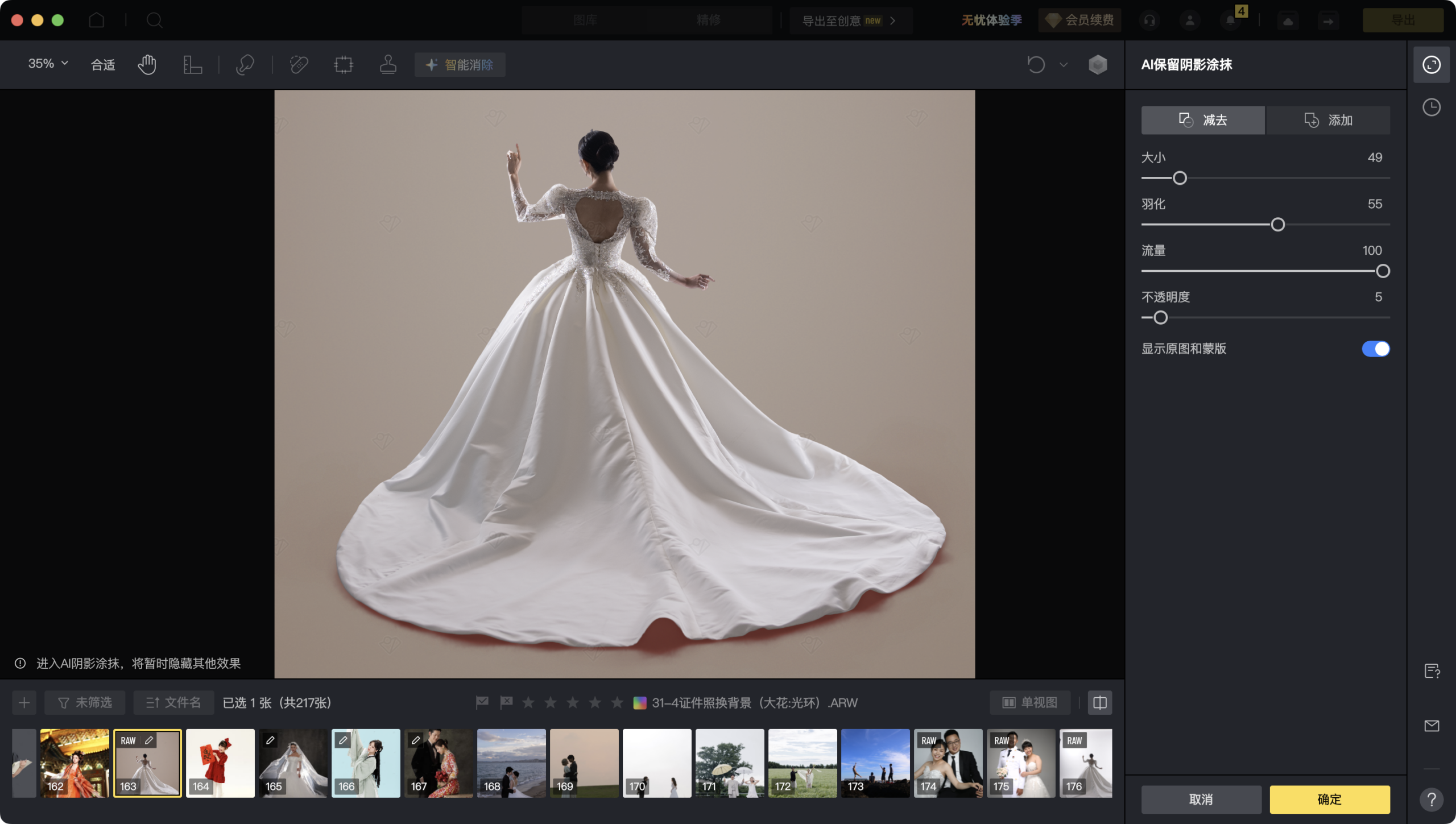Open the history clock panel icon
This screenshot has width=1456, height=824.
tap(1431, 107)
